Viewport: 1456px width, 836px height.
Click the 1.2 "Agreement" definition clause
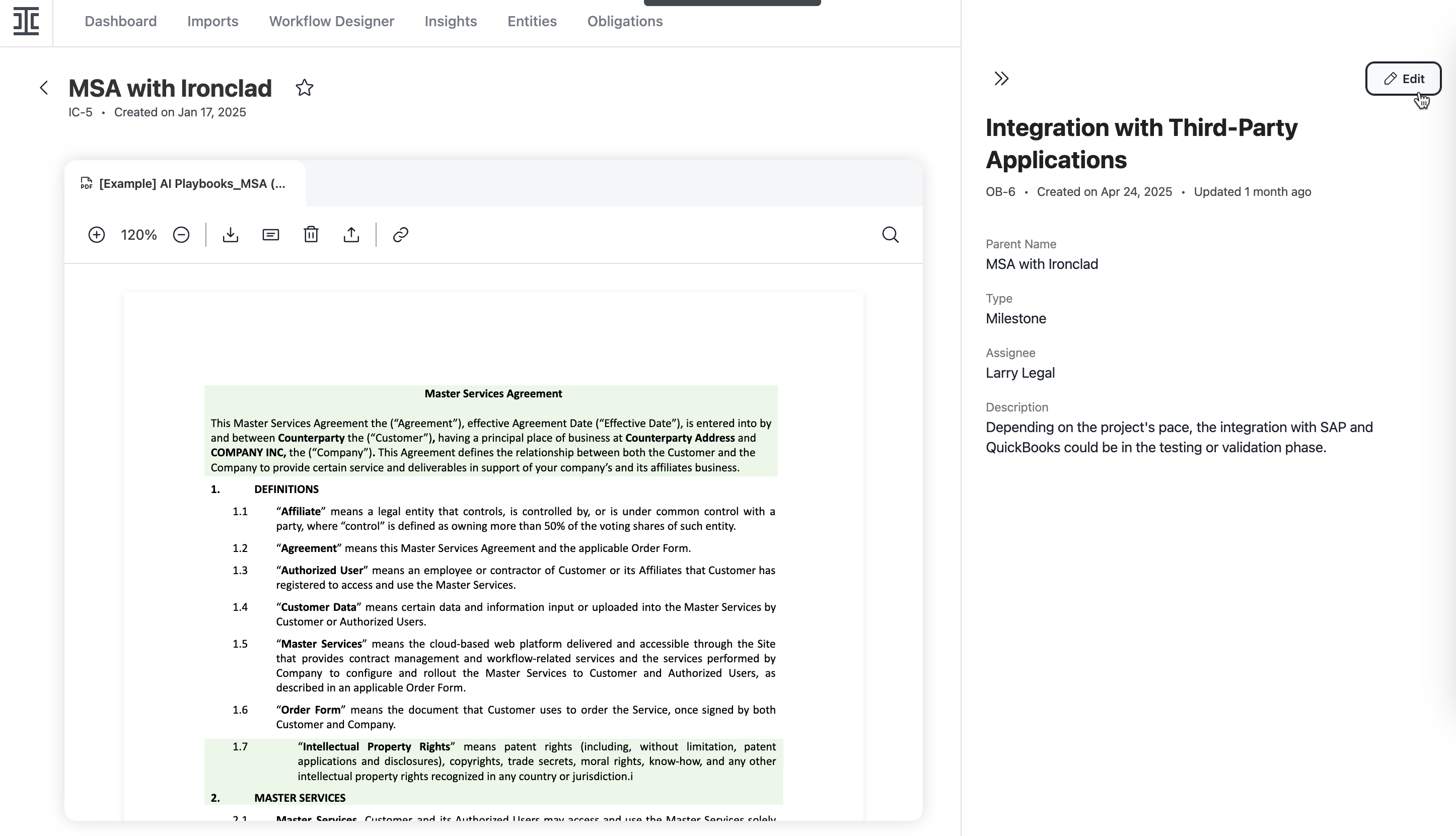click(x=483, y=548)
